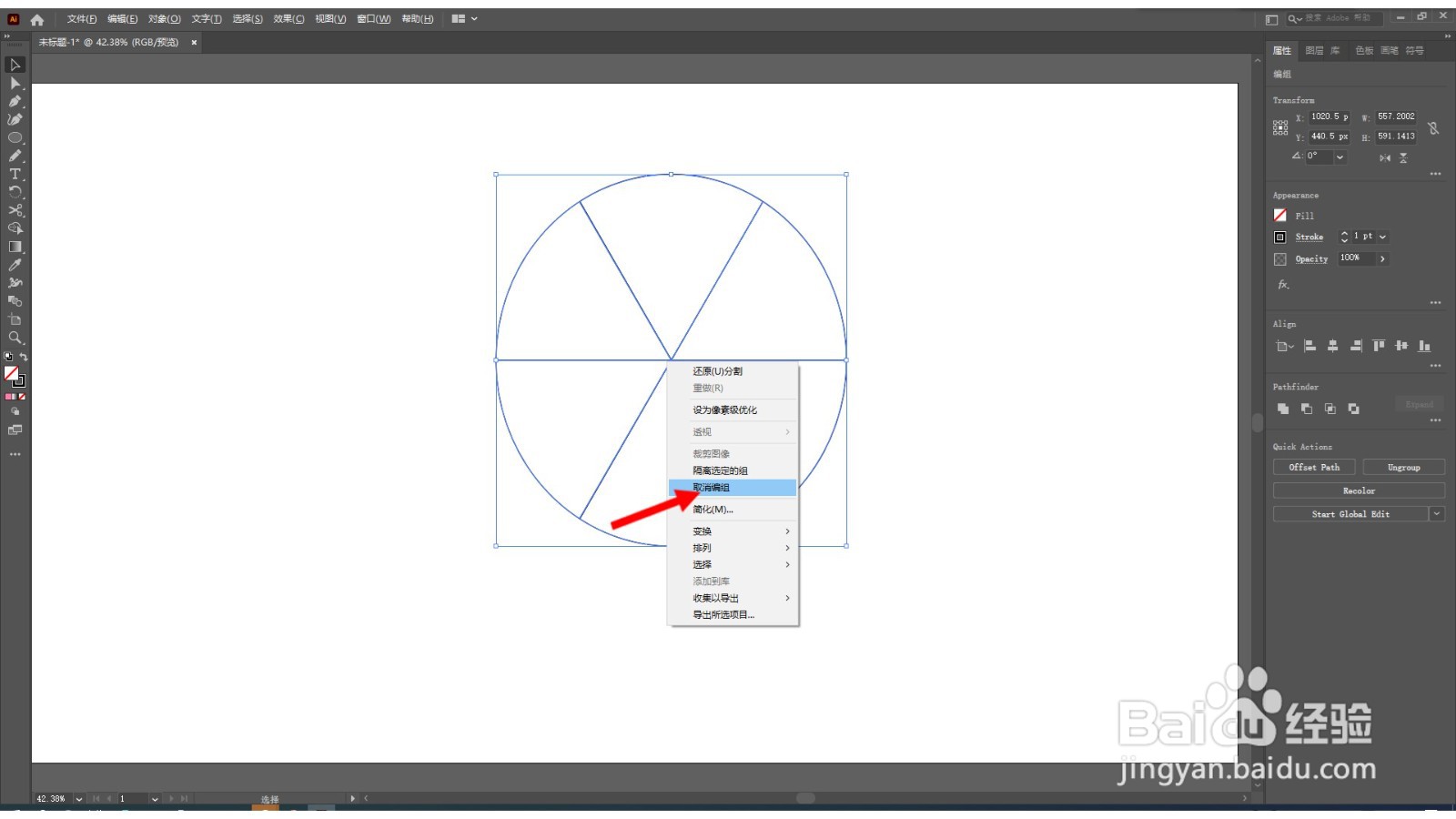Open the Align To dropdown
The width and height of the screenshot is (1456, 819).
point(1284,346)
